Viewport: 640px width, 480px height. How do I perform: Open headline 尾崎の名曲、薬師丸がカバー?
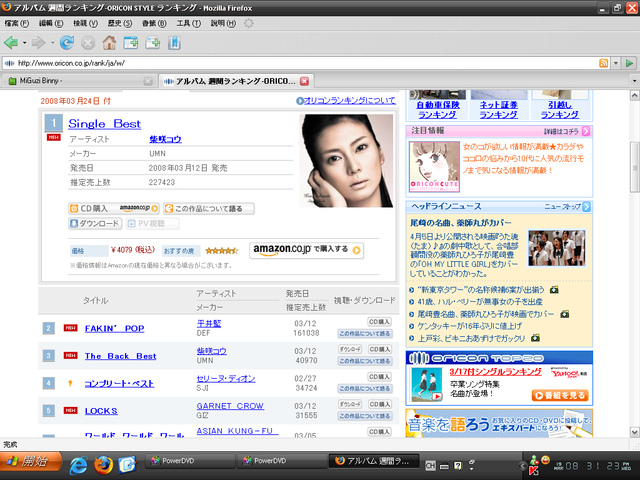pyautogui.click(x=460, y=223)
